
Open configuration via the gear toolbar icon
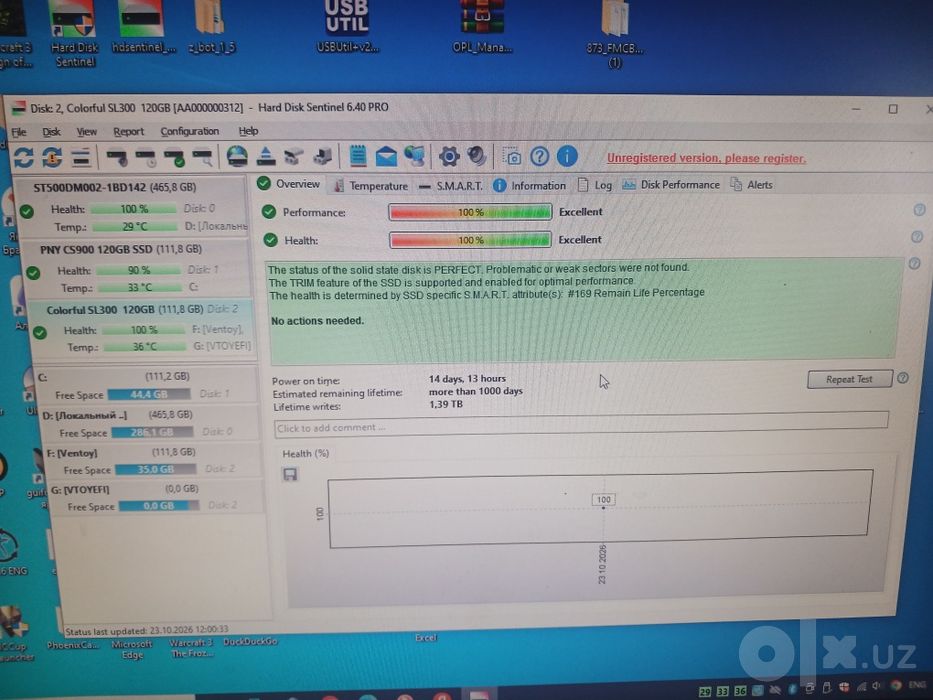click(x=449, y=157)
